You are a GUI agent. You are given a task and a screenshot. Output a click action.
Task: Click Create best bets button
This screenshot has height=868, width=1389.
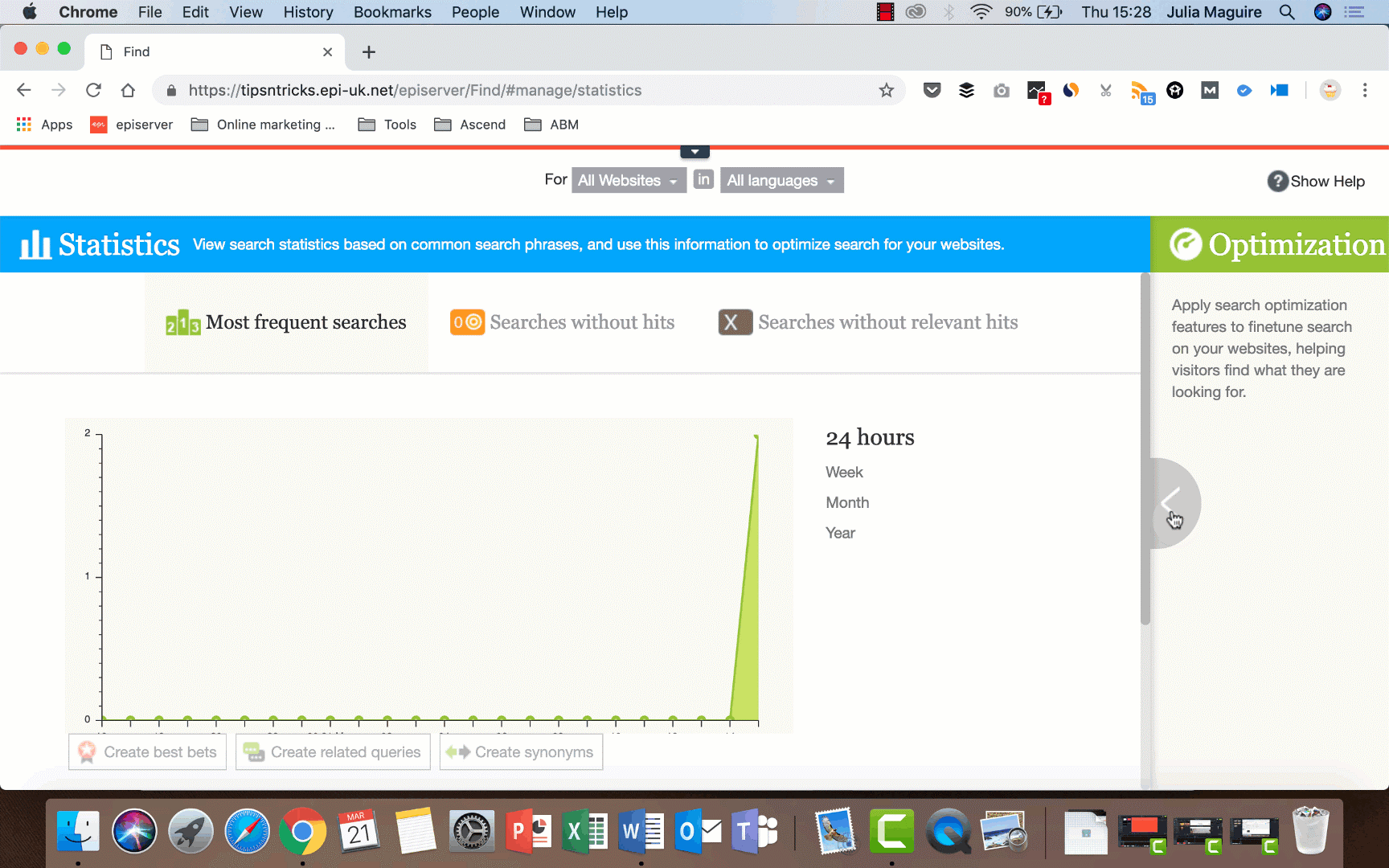click(x=148, y=752)
